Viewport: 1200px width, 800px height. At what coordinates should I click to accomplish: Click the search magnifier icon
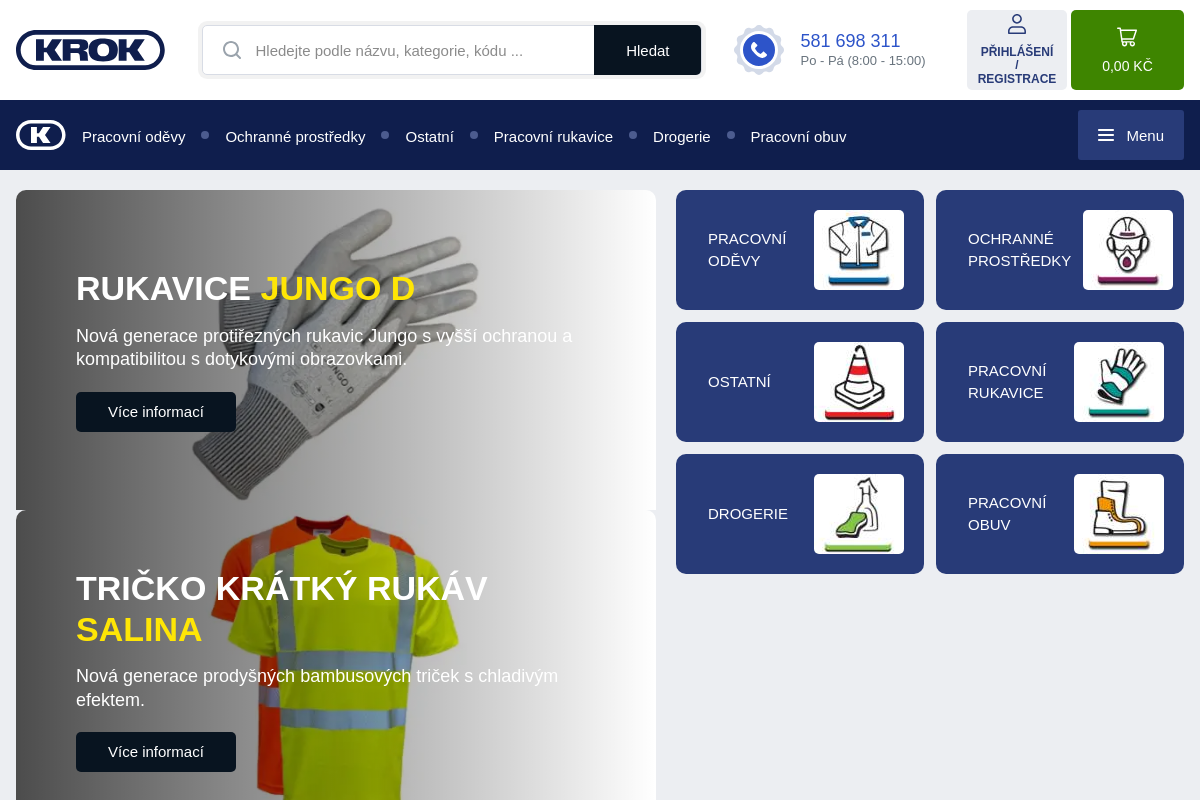point(232,50)
